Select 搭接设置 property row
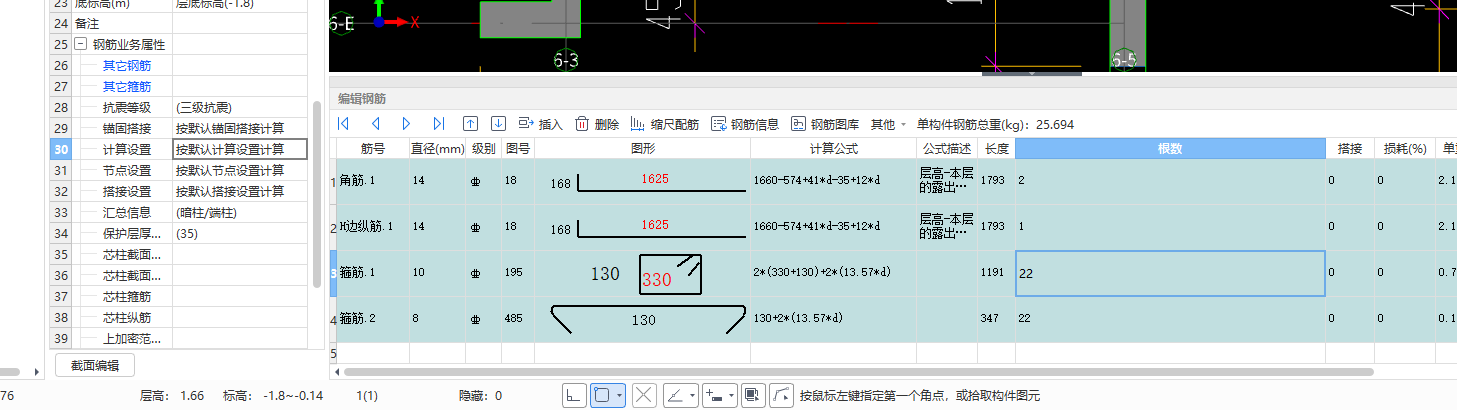 point(179,191)
